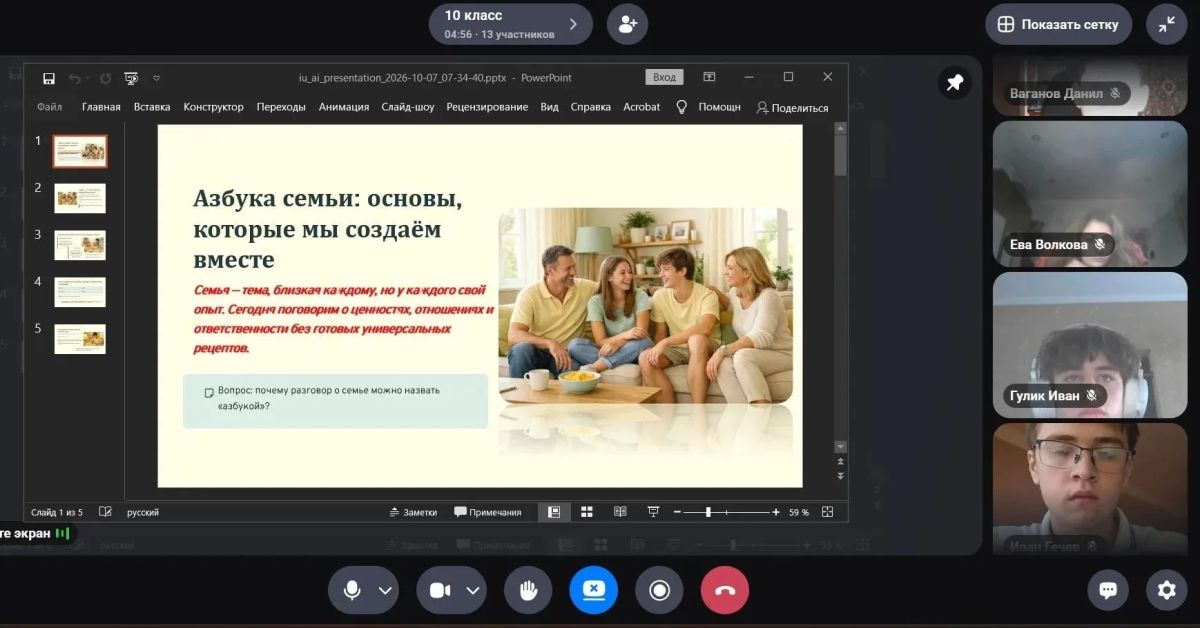The image size is (1200, 628).
Task: Click Слайд 1 из 5 status text
Action: point(57,512)
